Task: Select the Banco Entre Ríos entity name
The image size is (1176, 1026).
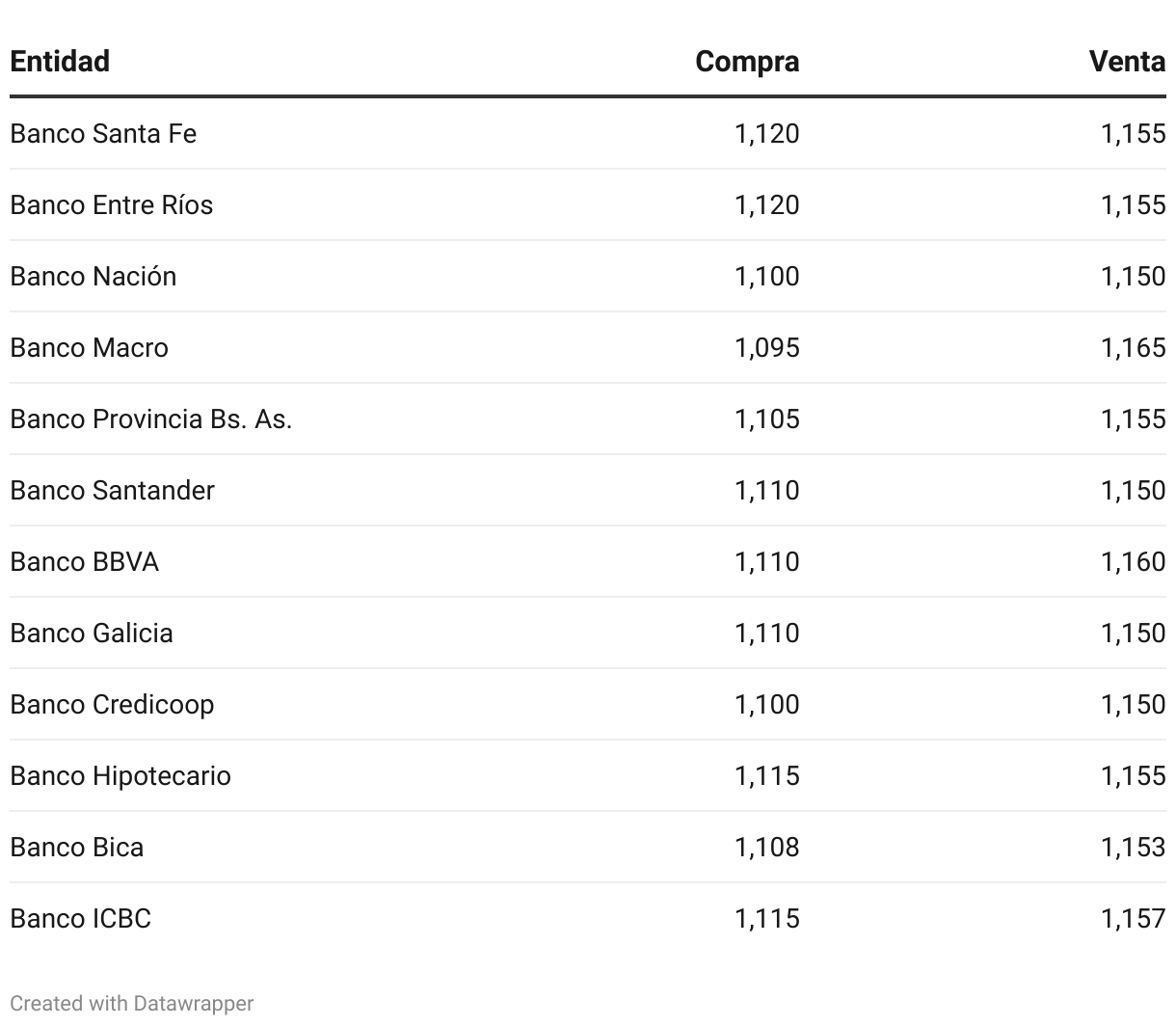Action: point(111,204)
